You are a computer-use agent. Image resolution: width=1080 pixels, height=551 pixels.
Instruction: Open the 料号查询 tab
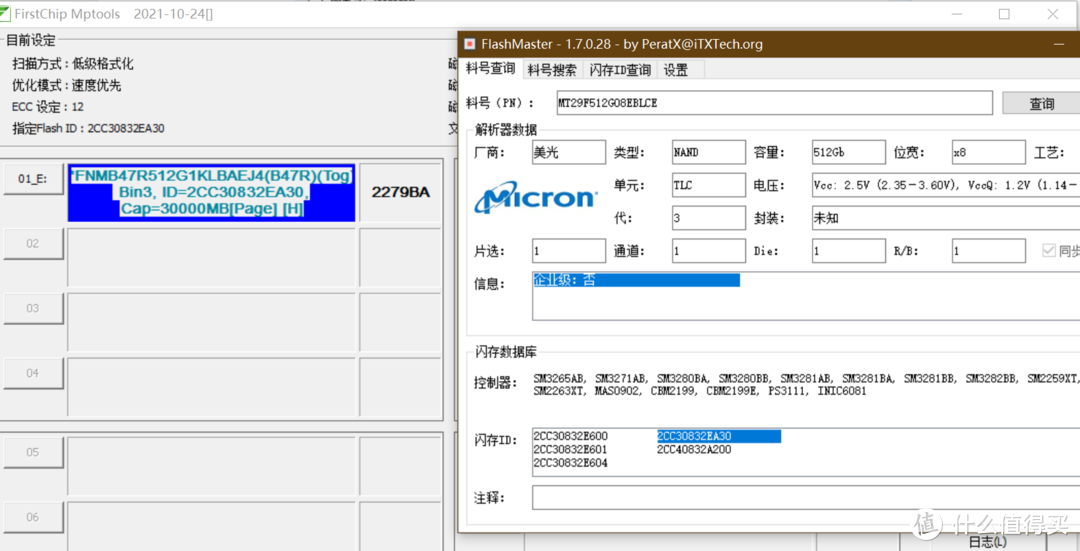[490, 69]
